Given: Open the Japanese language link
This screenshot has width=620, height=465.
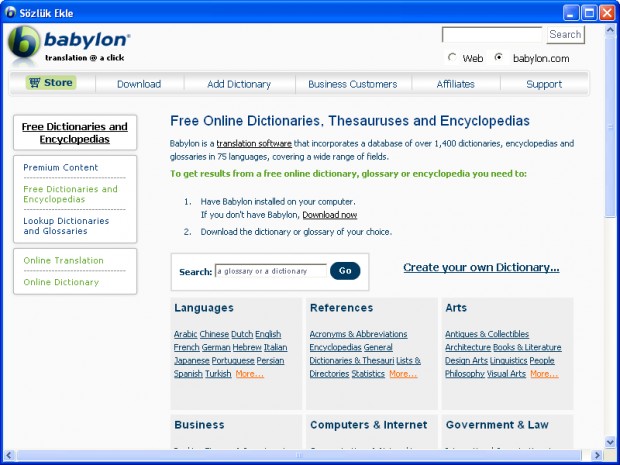Looking at the screenshot, I should (192, 361).
